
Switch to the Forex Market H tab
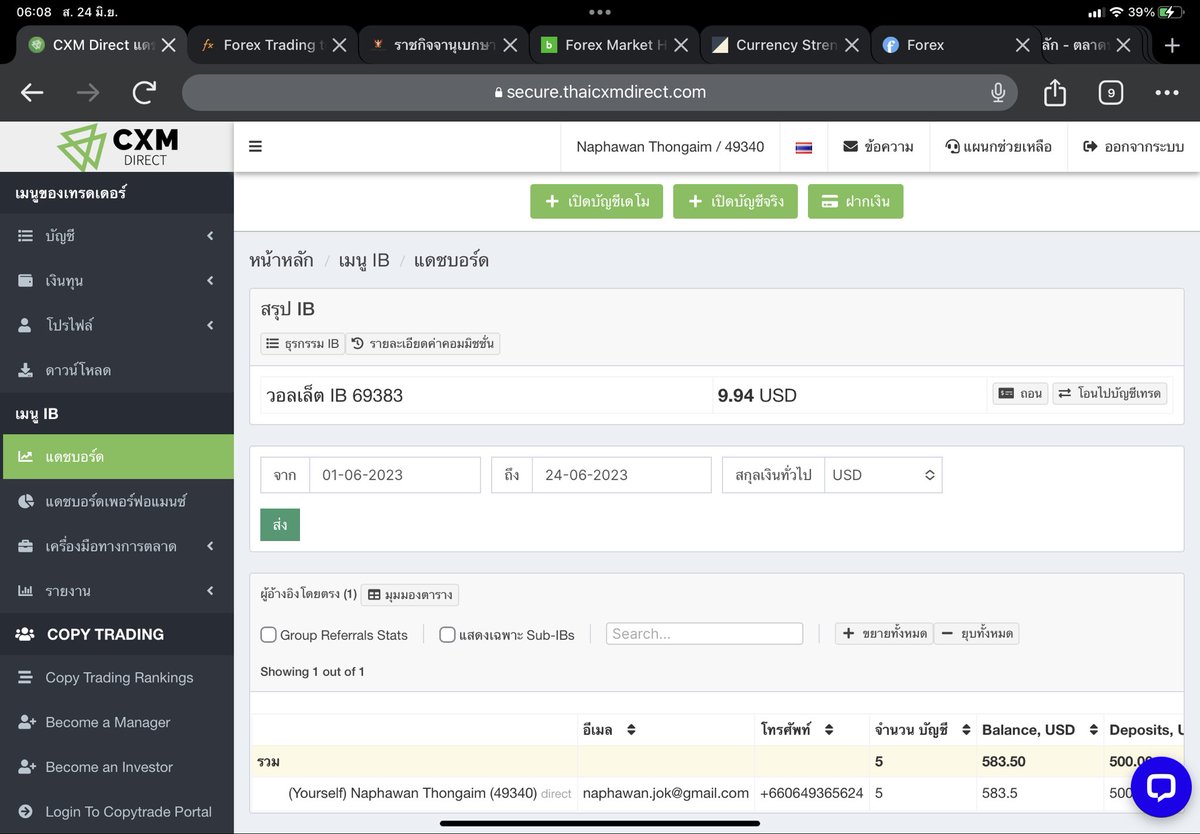[x=615, y=45]
